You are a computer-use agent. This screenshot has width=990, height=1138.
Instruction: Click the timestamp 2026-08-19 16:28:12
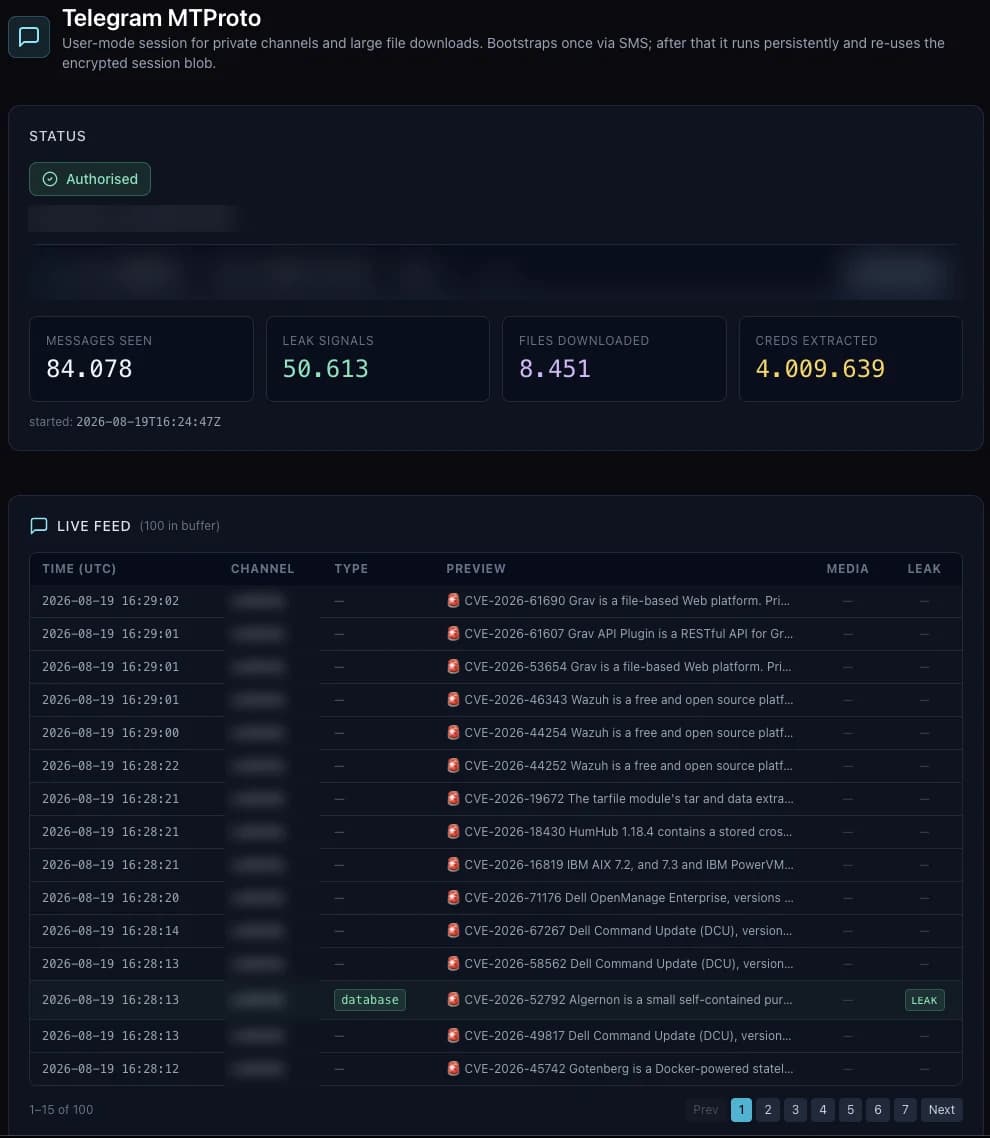pyautogui.click(x=110, y=1068)
